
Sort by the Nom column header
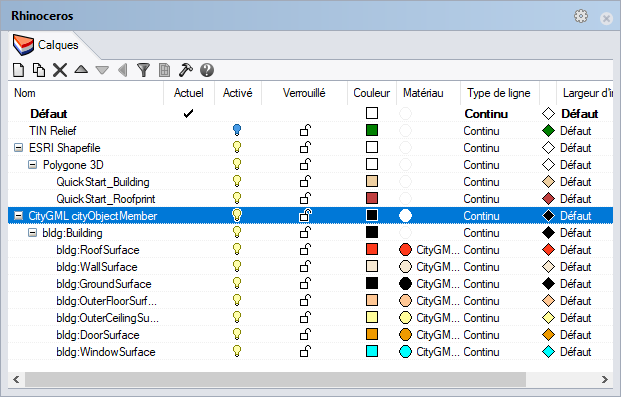pyautogui.click(x=86, y=93)
